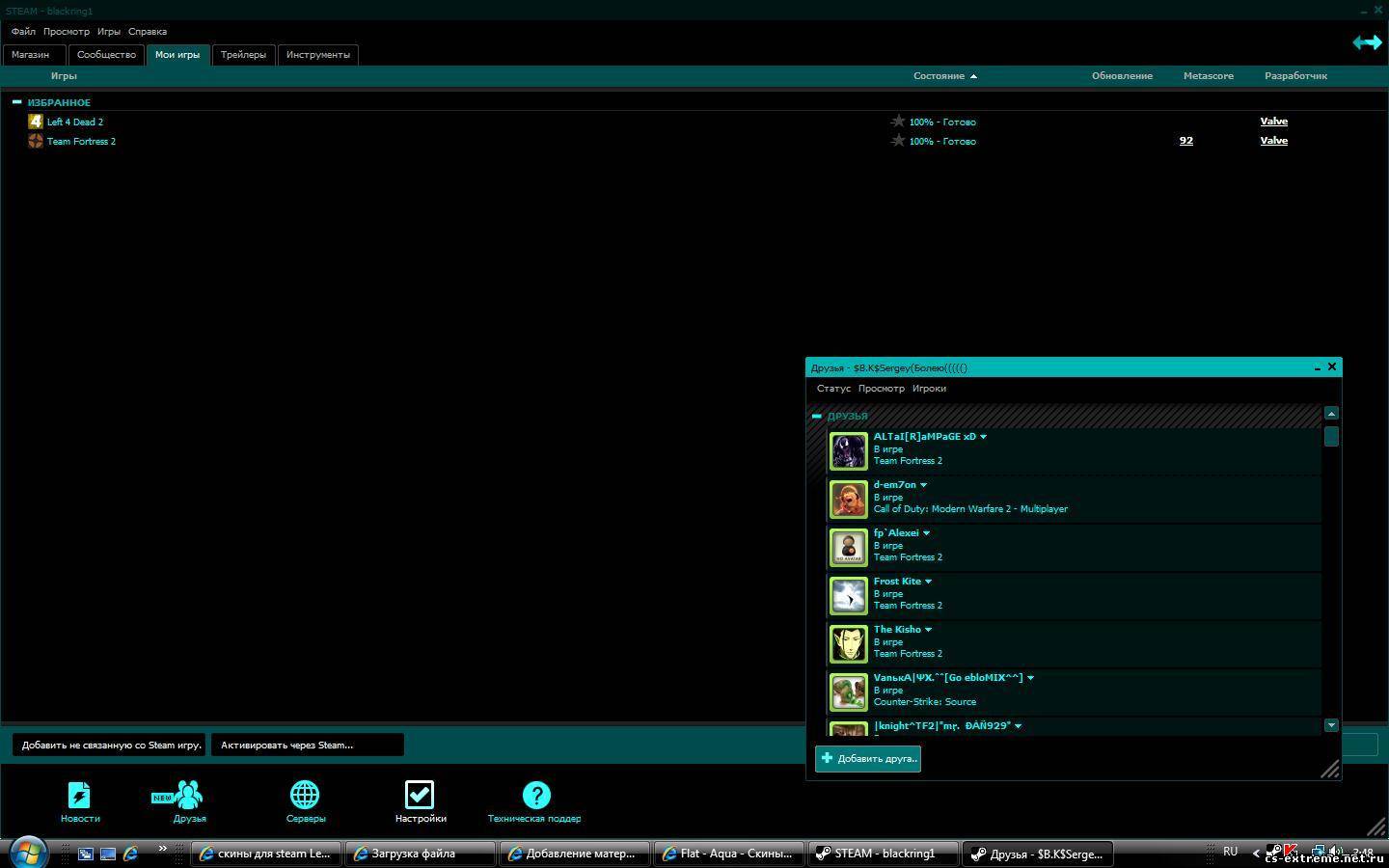1389x868 pixels.
Task: Open Техническая поддержка question mark icon
Action: tap(536, 795)
